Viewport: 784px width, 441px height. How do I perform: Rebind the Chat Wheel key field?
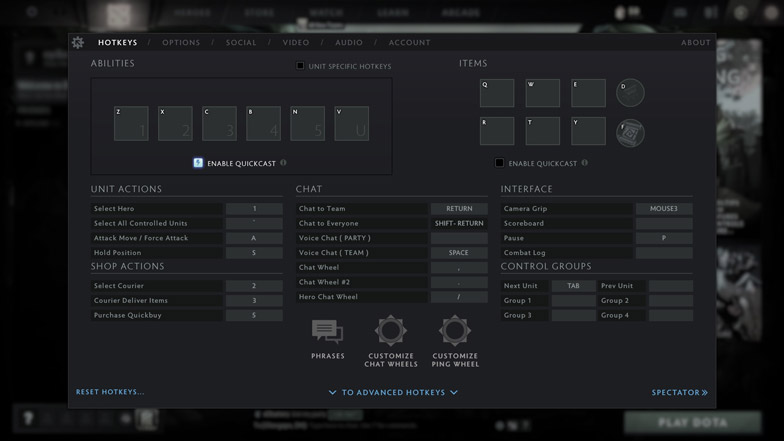[x=459, y=268]
